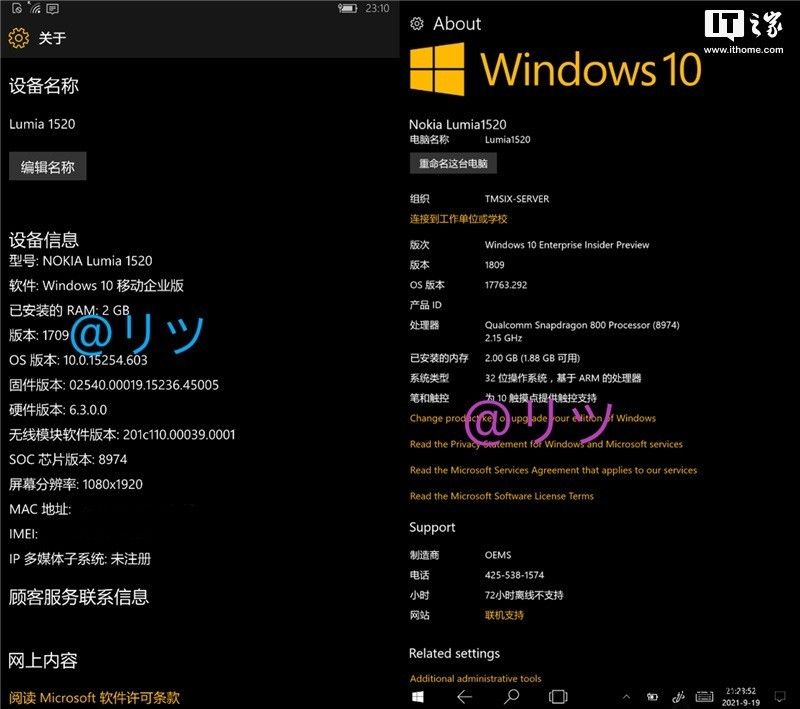Select the TMSIX-SERVER organization value
This screenshot has width=800, height=709.
click(x=517, y=199)
